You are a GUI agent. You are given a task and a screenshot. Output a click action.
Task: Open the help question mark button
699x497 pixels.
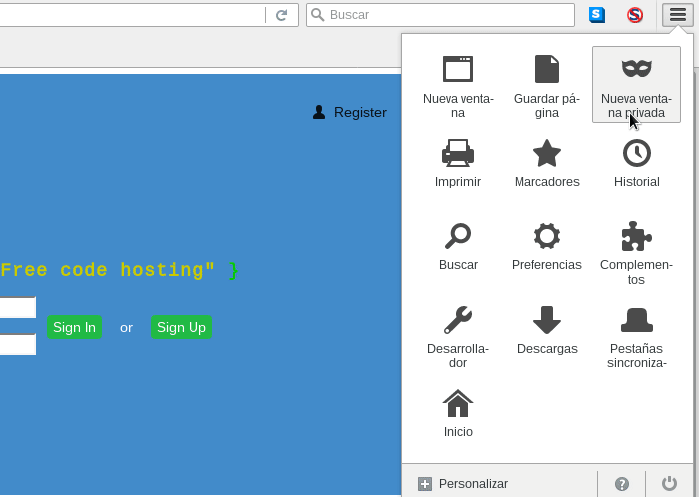(622, 484)
